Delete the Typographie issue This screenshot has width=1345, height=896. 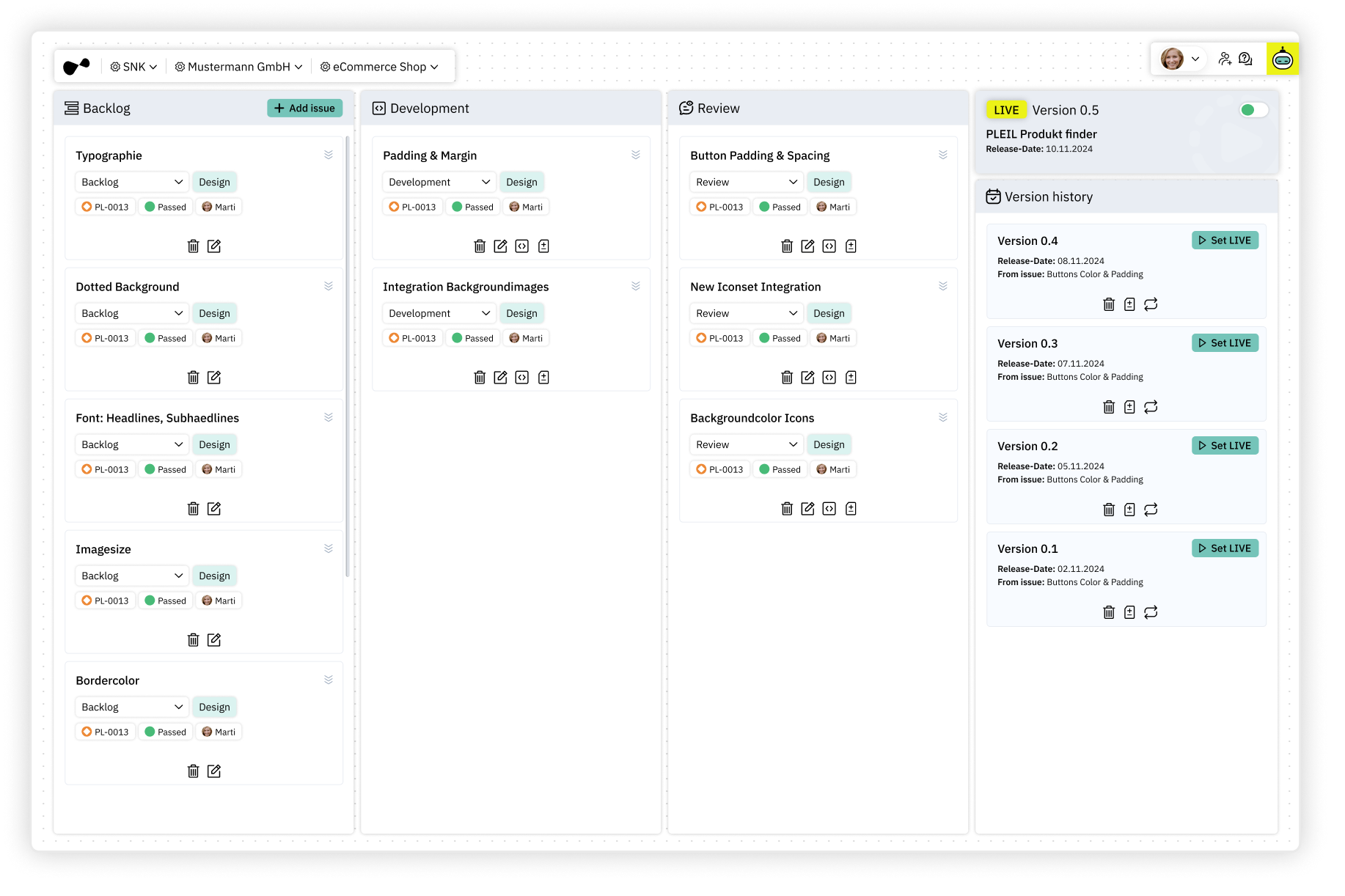193,246
